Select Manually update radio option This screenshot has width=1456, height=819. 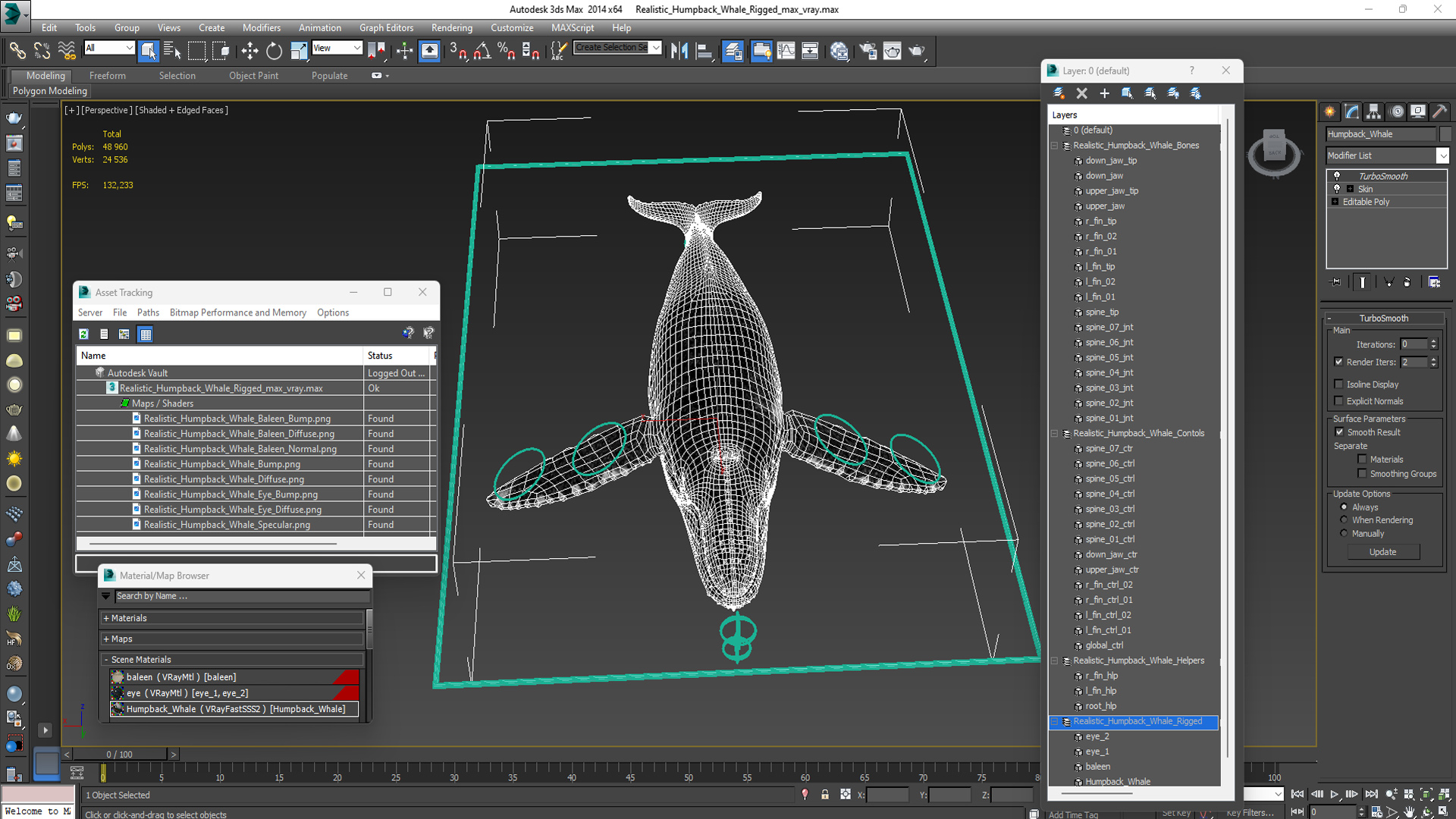pos(1344,534)
